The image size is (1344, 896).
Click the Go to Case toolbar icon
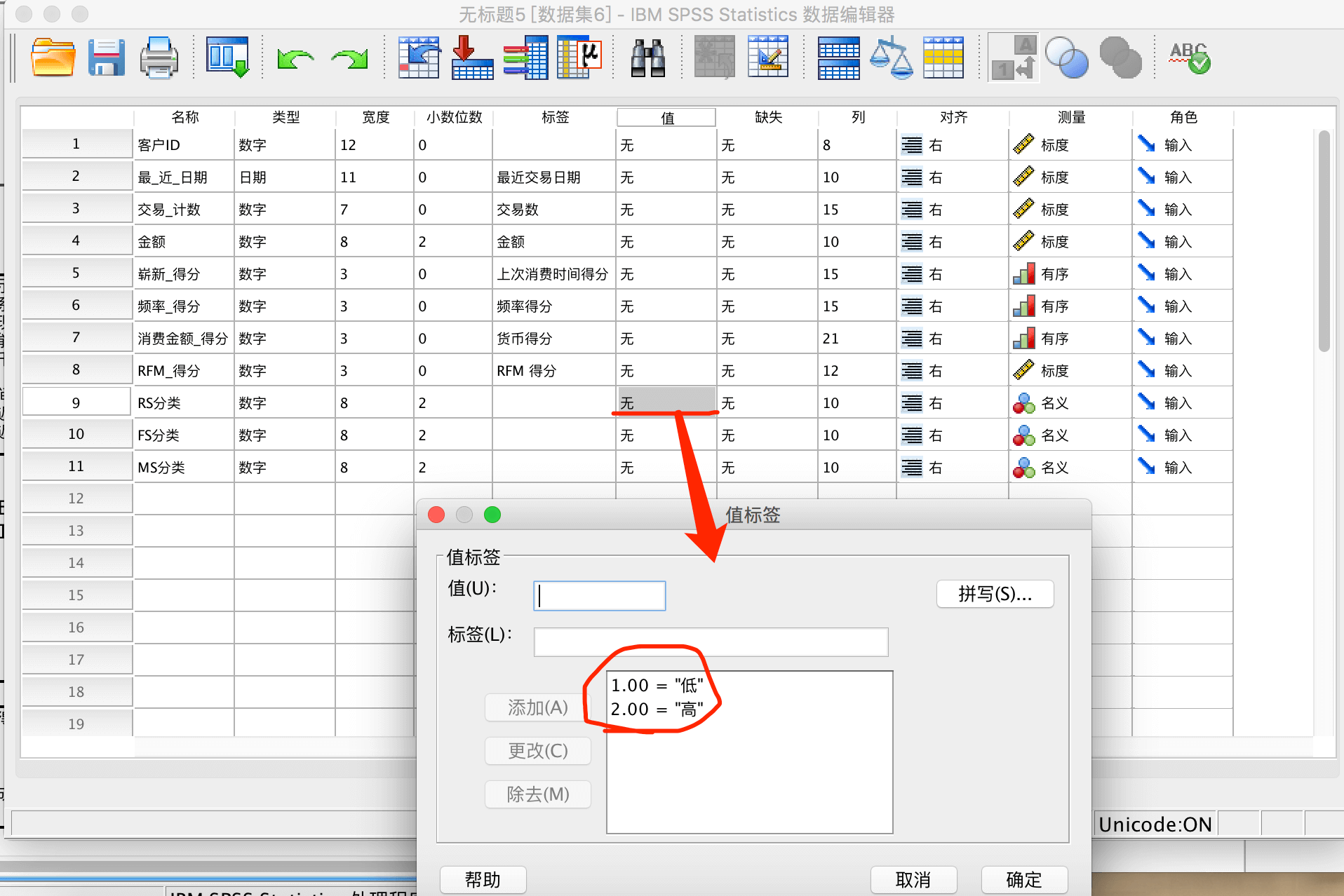click(419, 57)
